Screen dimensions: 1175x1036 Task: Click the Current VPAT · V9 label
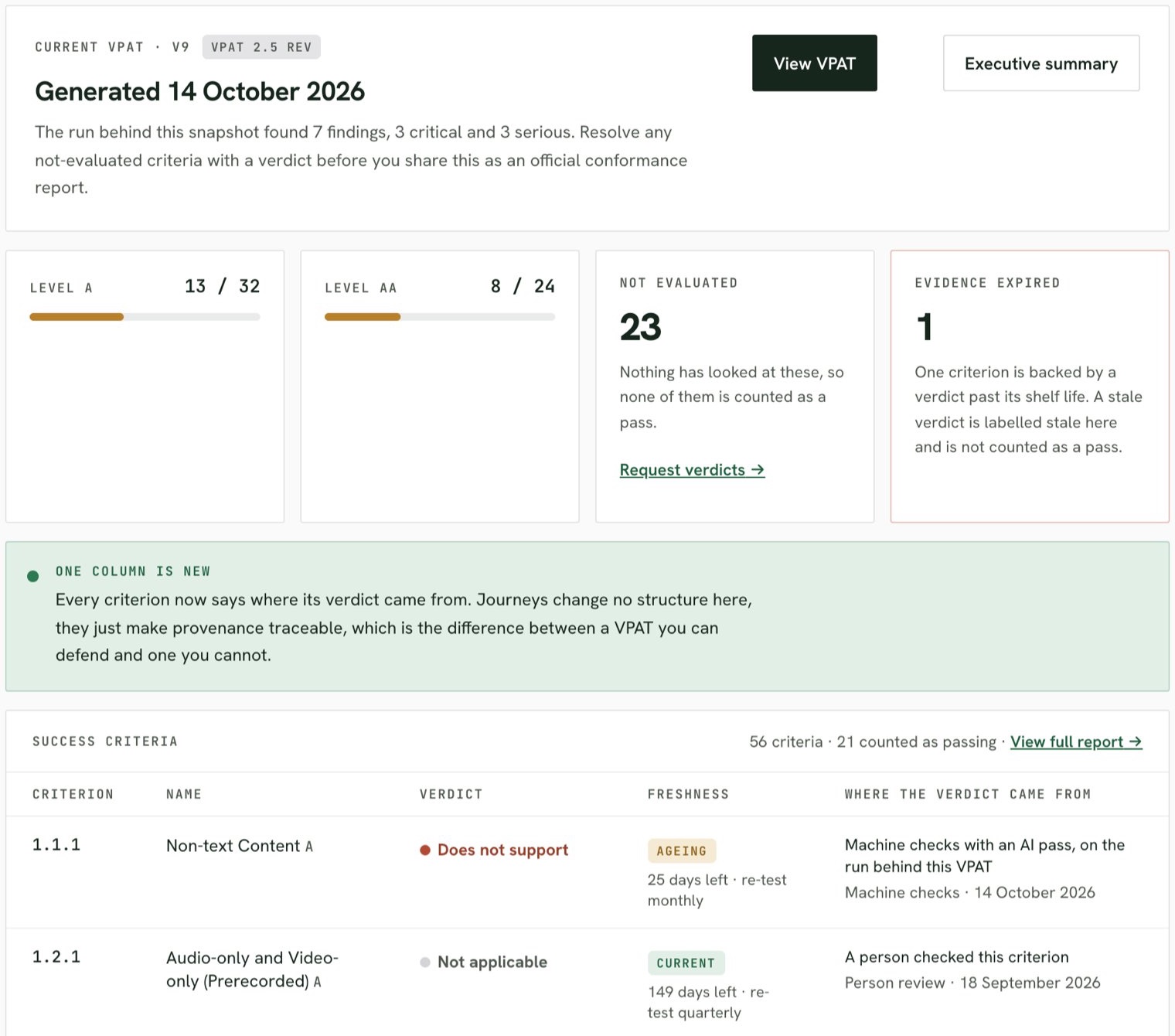coord(112,47)
